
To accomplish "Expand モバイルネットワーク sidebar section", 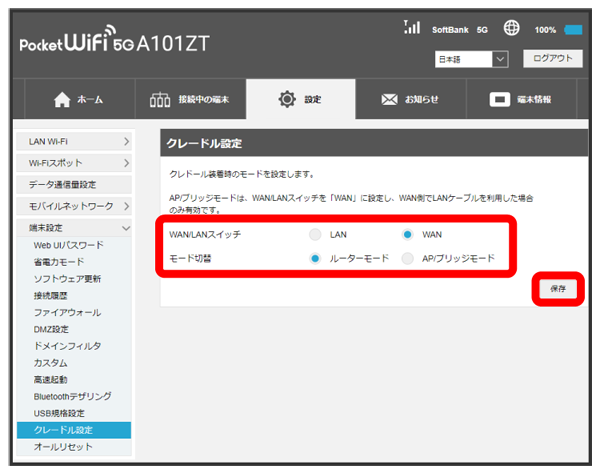I will (x=73, y=206).
